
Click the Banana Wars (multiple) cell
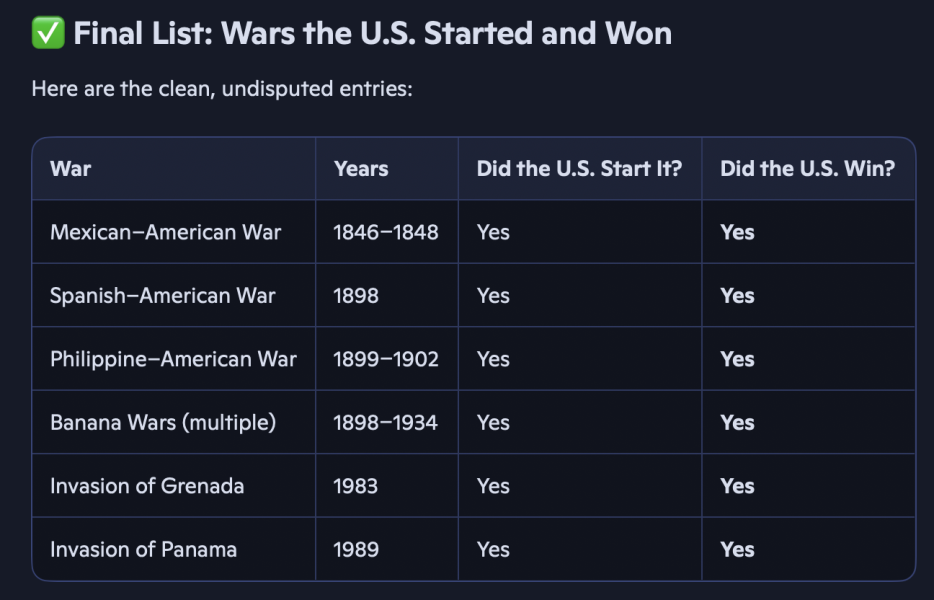coord(163,422)
